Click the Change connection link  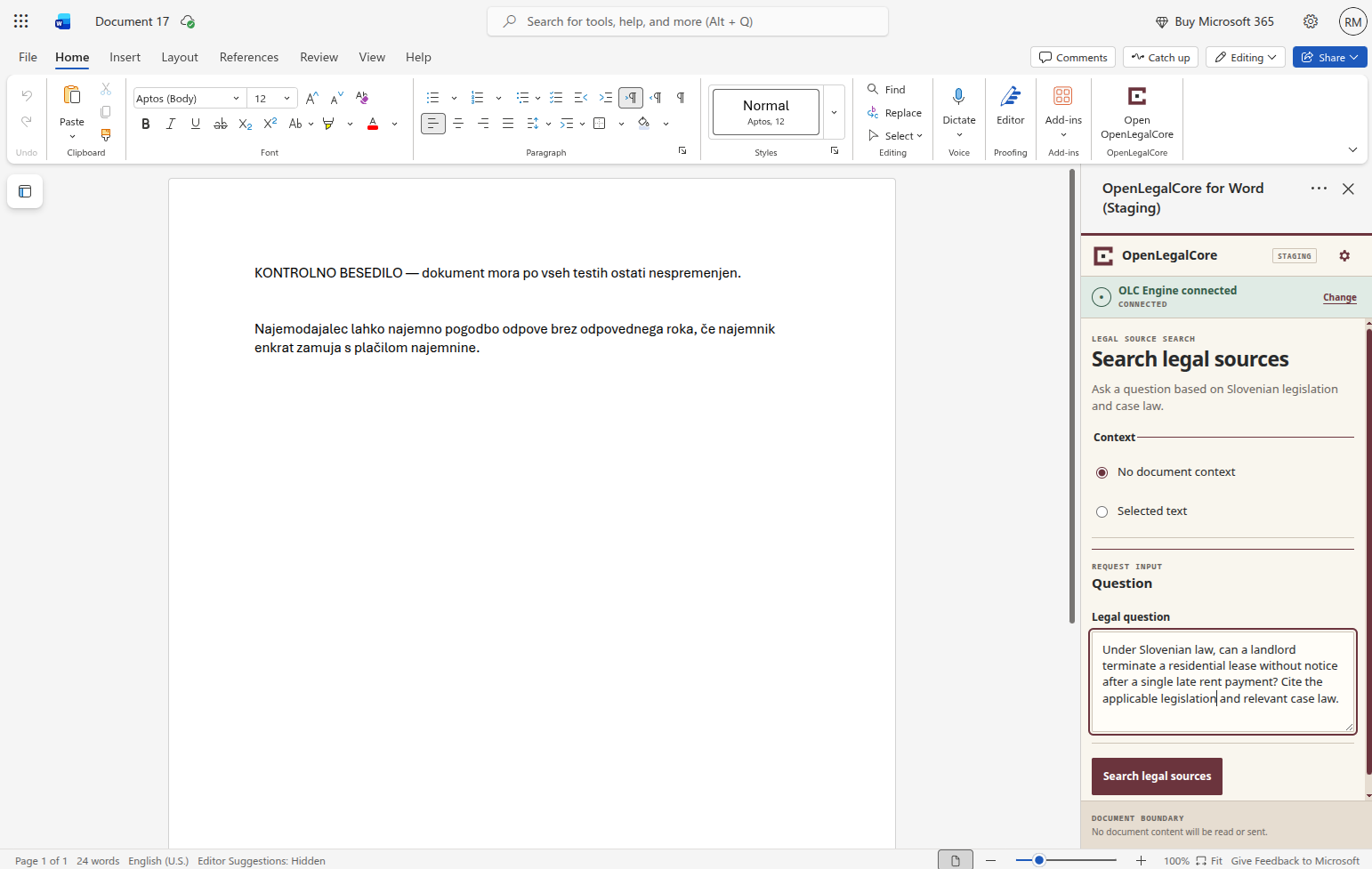click(x=1340, y=298)
